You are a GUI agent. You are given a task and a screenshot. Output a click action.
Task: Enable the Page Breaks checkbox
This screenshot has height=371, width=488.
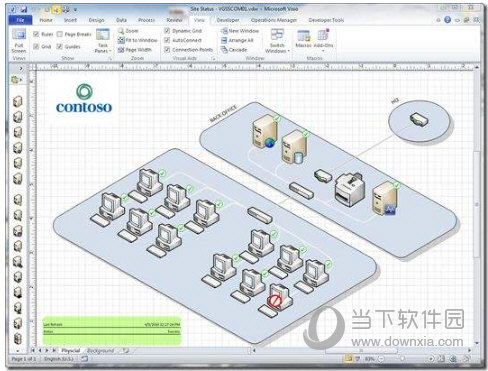point(60,34)
